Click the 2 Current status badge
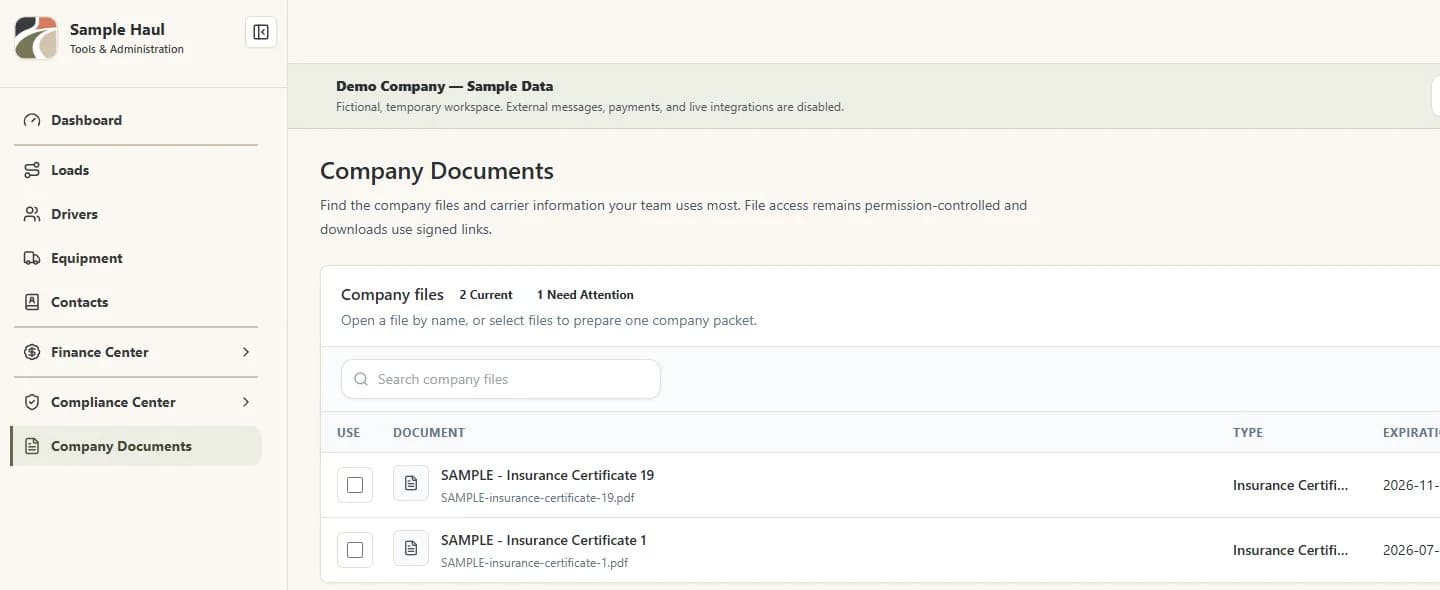The image size is (1440, 590). [x=486, y=295]
